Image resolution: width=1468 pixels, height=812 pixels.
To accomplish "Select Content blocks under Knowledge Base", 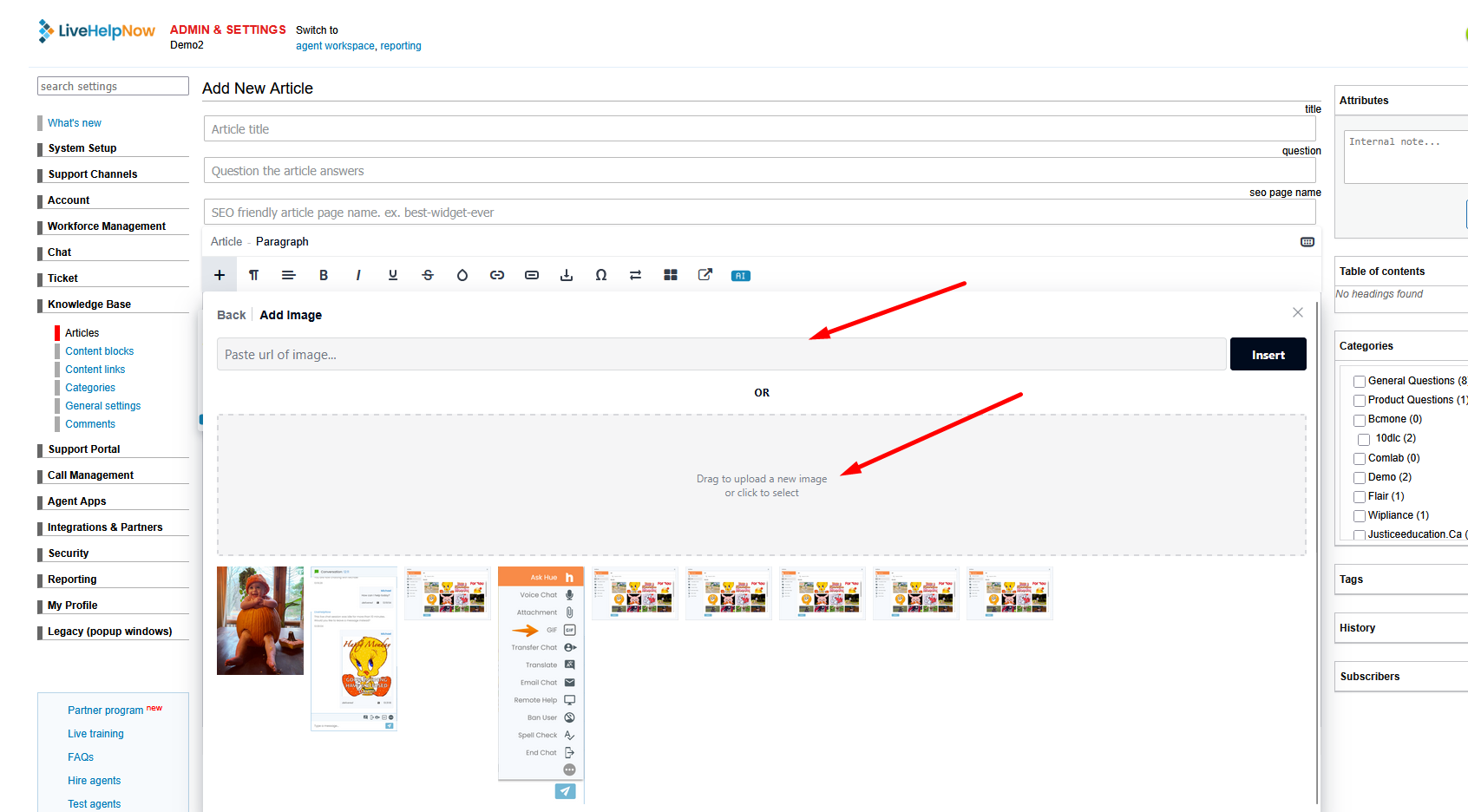I will click(100, 351).
